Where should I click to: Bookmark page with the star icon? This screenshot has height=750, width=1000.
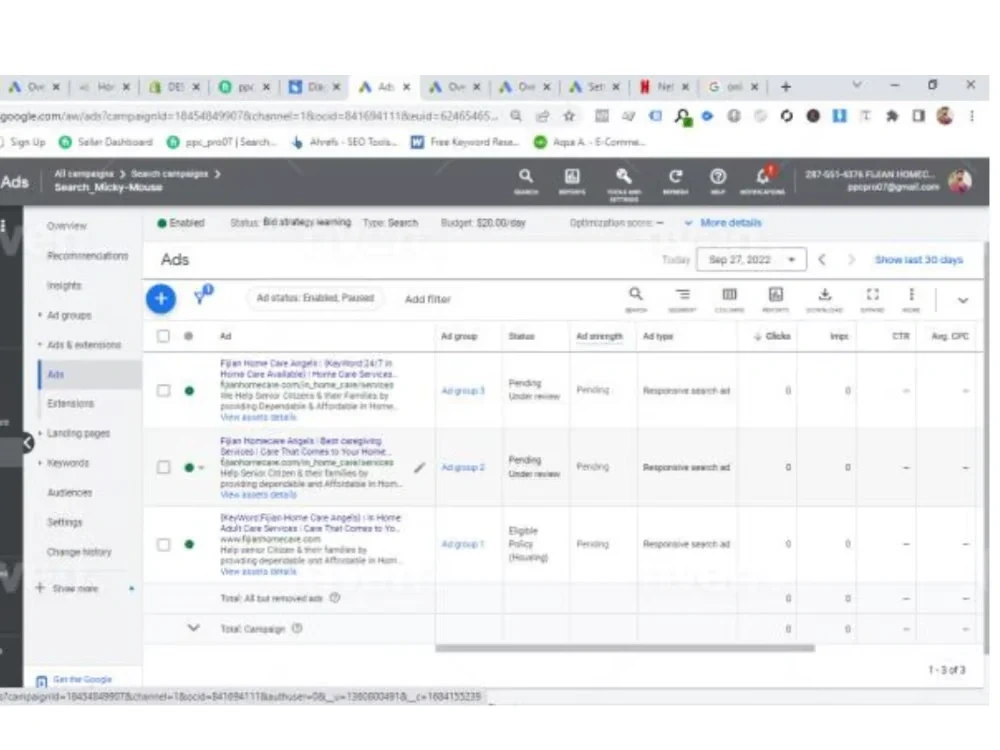click(569, 116)
